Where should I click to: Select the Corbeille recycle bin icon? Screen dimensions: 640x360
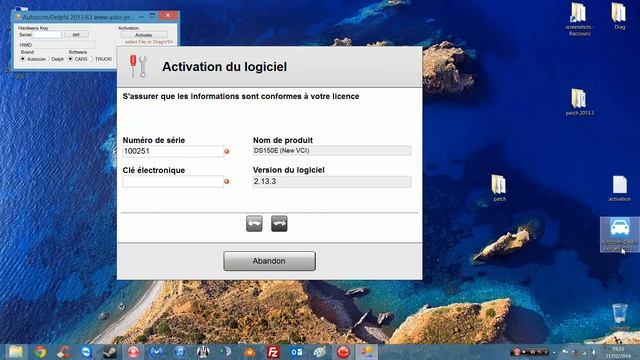point(620,317)
